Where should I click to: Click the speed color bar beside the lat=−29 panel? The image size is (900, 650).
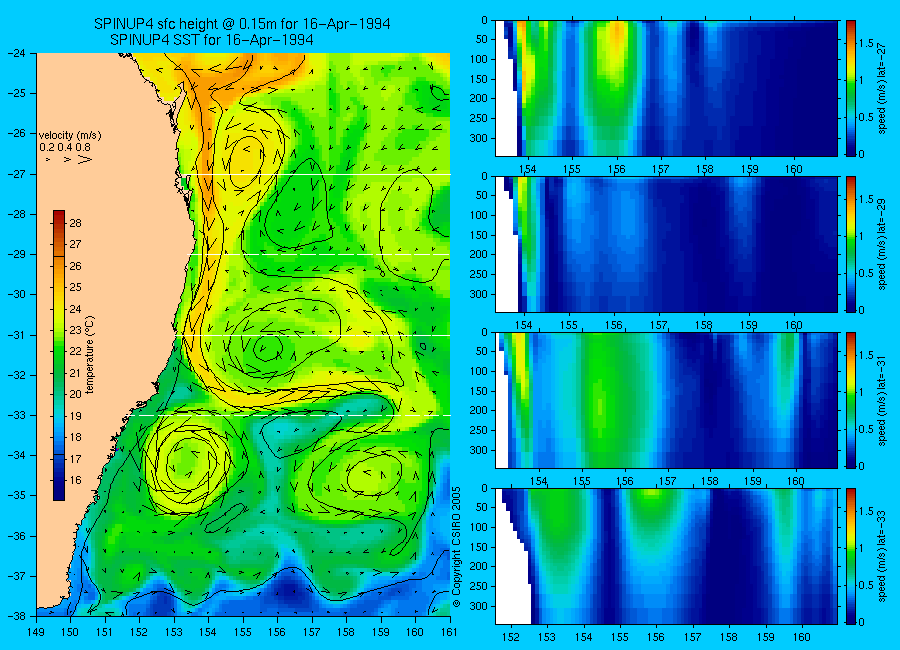click(x=850, y=244)
